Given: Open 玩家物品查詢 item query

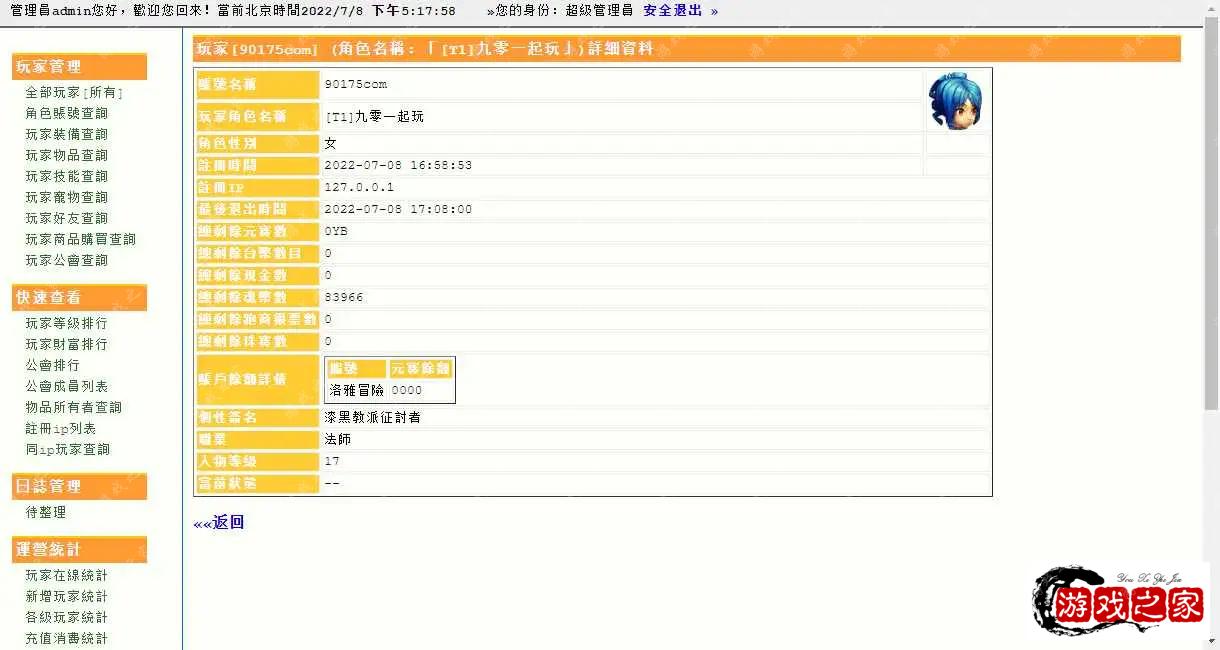Looking at the screenshot, I should pos(66,154).
